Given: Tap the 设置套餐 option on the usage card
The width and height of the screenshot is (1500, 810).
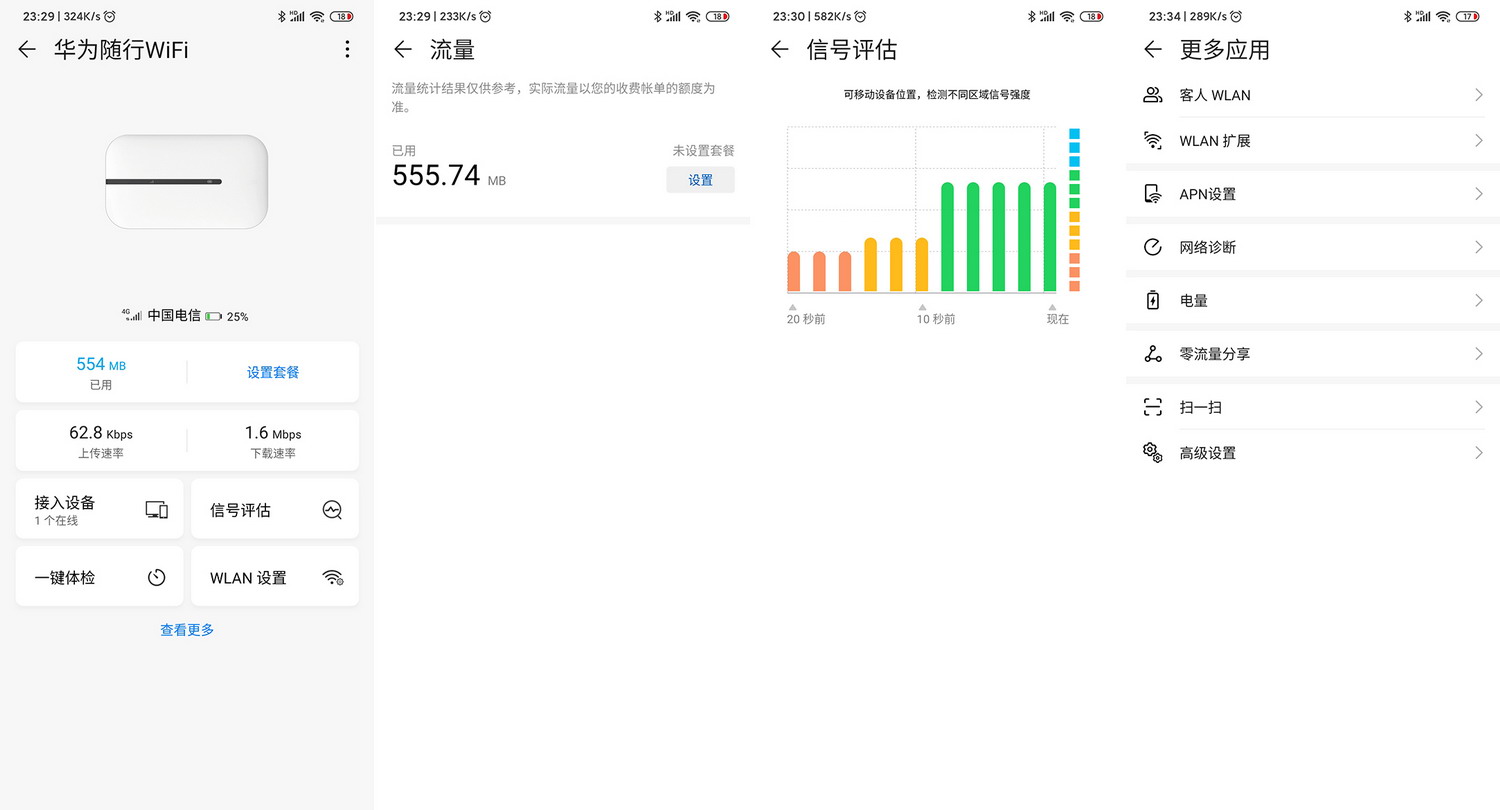Looking at the screenshot, I should [272, 371].
